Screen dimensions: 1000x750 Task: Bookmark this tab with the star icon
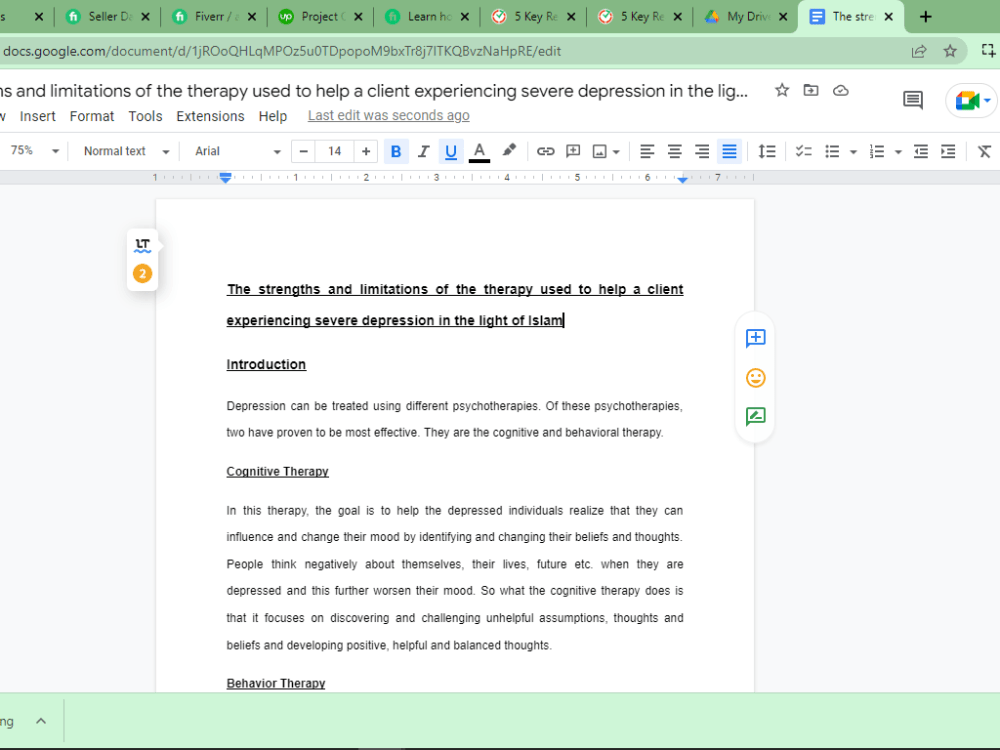pos(950,52)
